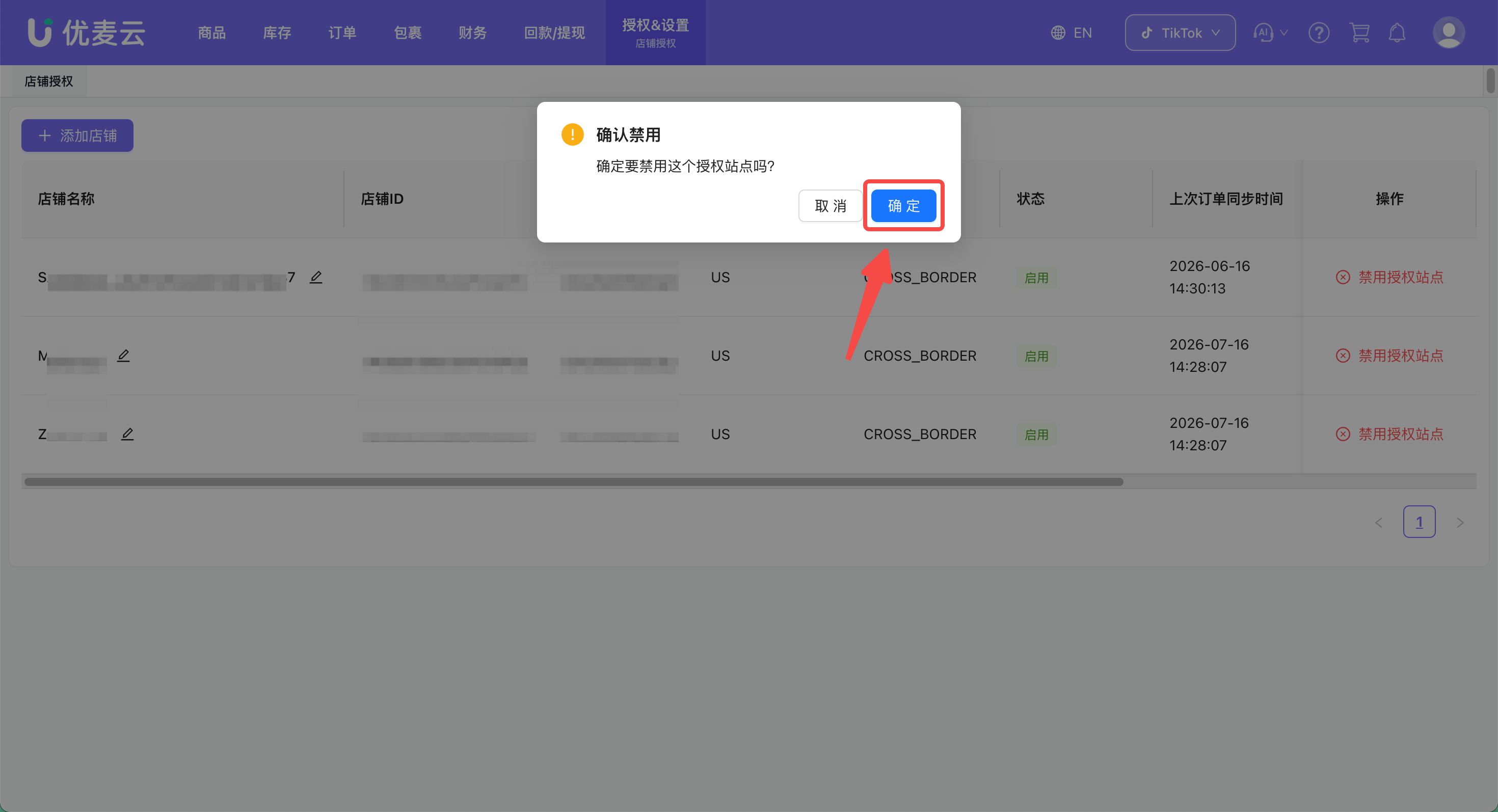
Task: Disable authorization for the Z store row
Action: 1389,434
